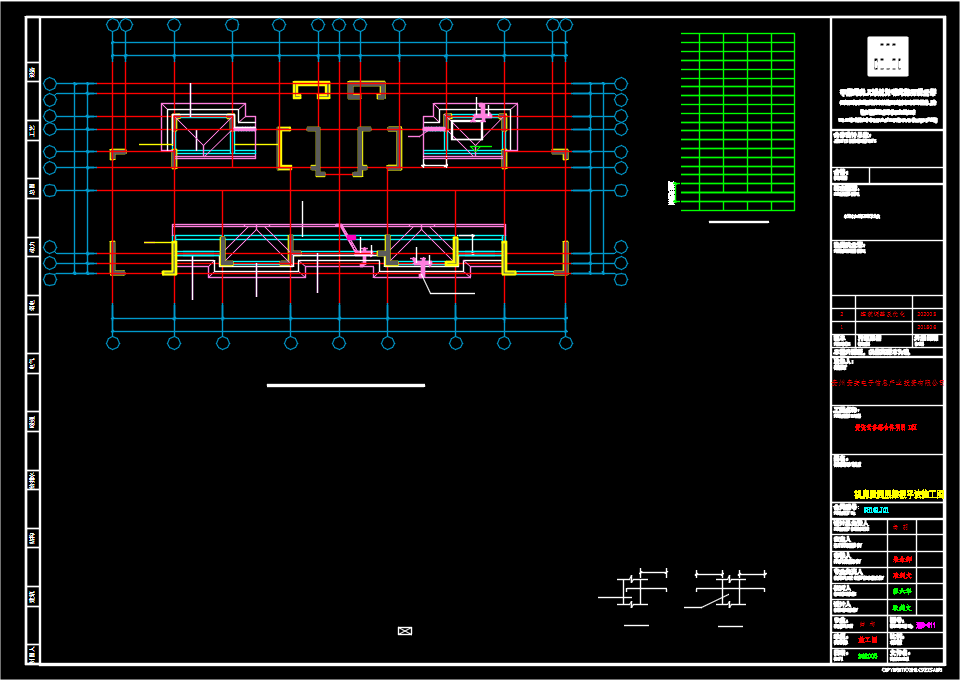Click the structural floor plan drawing
961x680 pixels.
tap(336, 184)
